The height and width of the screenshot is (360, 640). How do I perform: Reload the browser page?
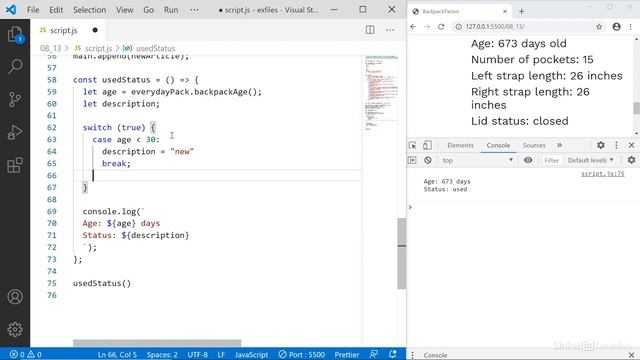click(441, 27)
